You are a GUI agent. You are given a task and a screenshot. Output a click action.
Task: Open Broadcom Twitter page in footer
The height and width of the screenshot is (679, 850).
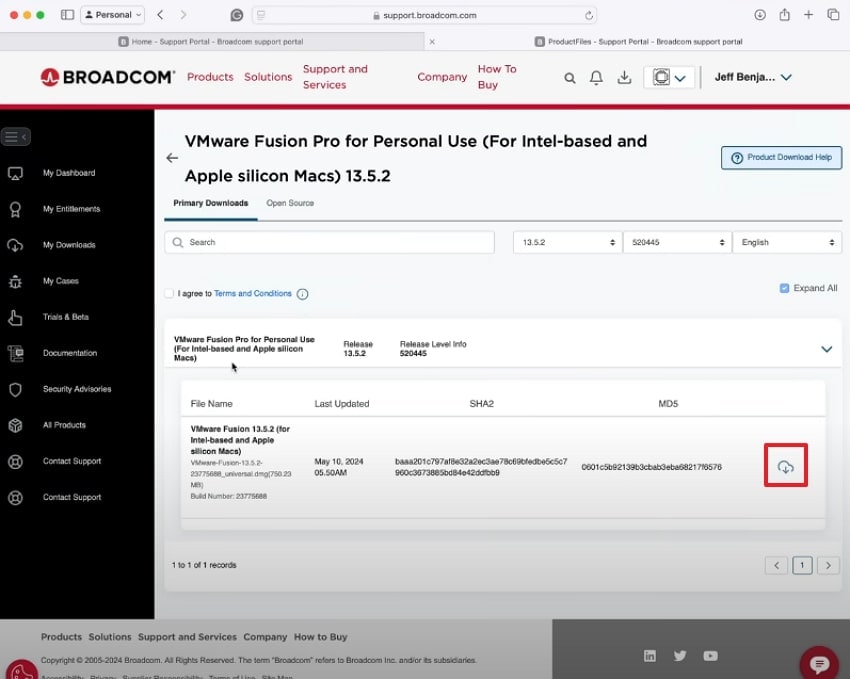[x=680, y=656]
